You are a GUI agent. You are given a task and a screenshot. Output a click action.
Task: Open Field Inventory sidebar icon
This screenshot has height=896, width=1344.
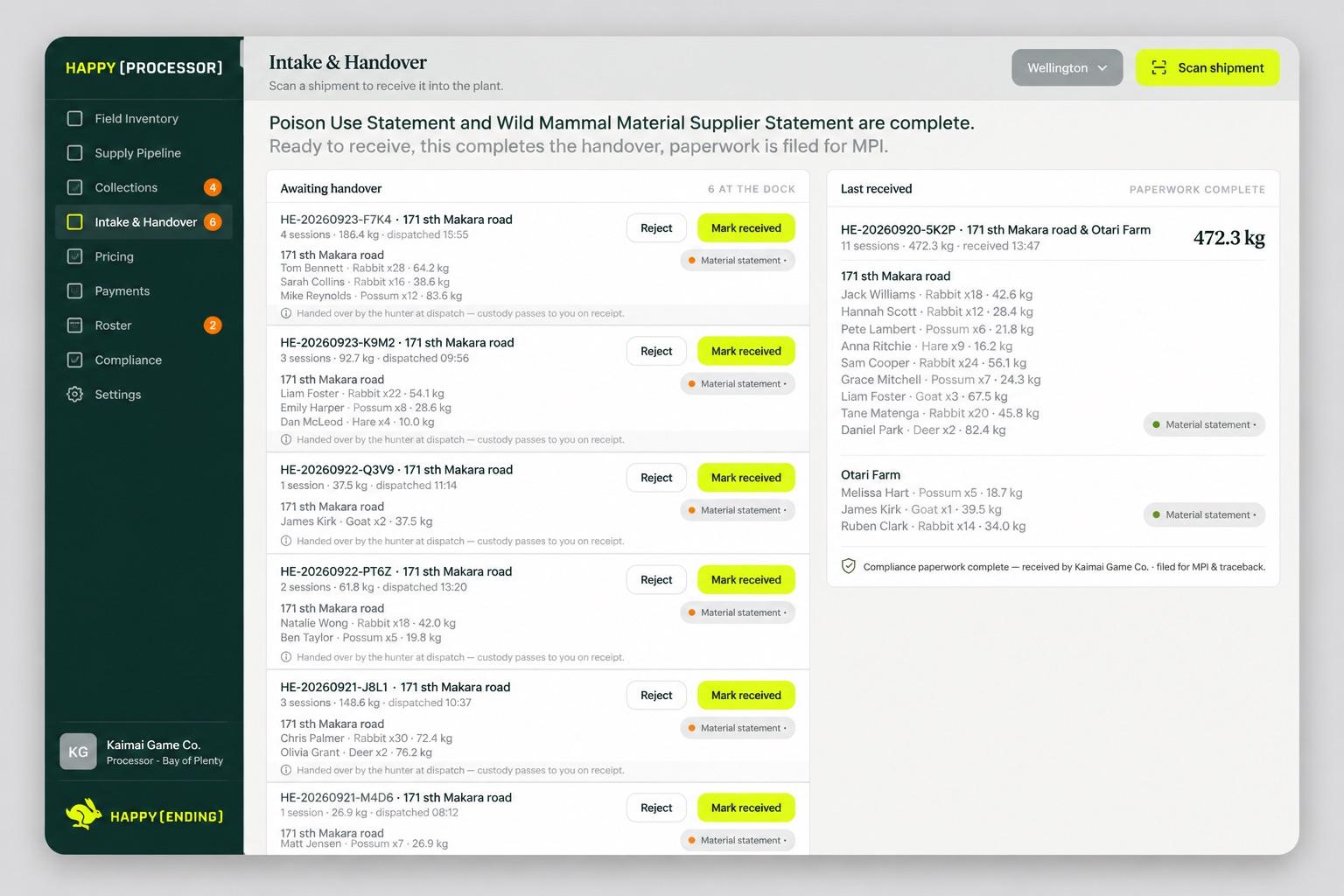75,118
